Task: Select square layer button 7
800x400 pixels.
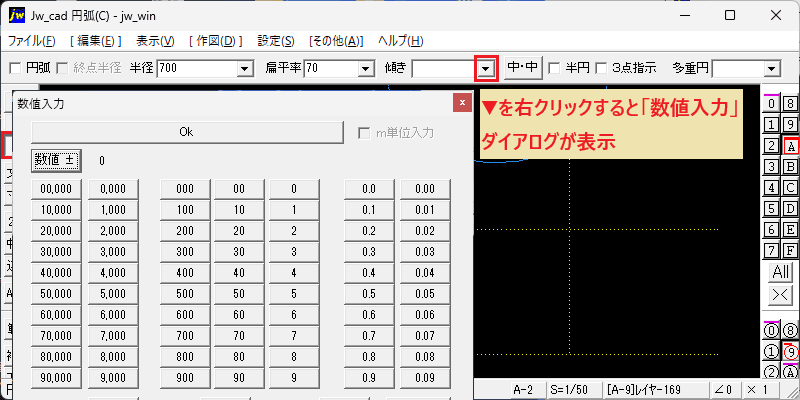Action: coord(771,251)
